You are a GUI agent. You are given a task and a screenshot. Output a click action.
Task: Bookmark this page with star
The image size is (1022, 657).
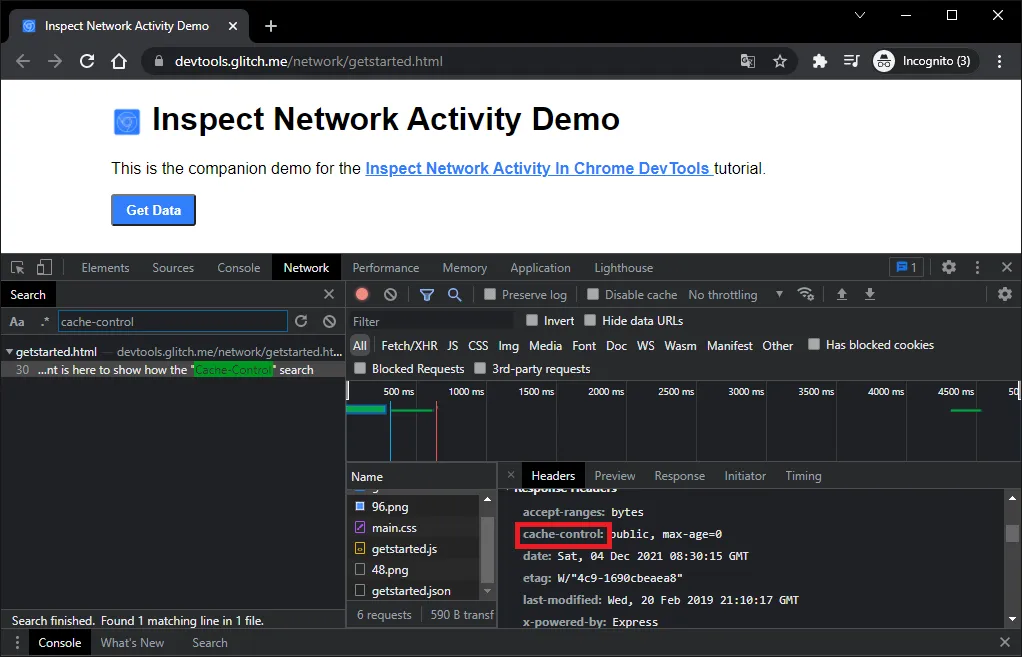[780, 61]
